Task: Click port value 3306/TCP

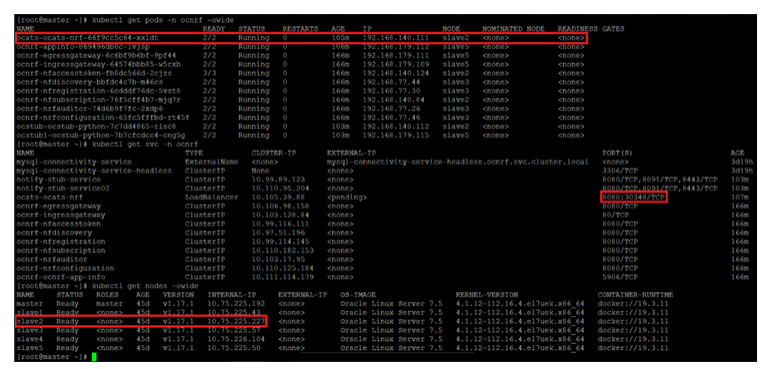Action: click(x=619, y=170)
